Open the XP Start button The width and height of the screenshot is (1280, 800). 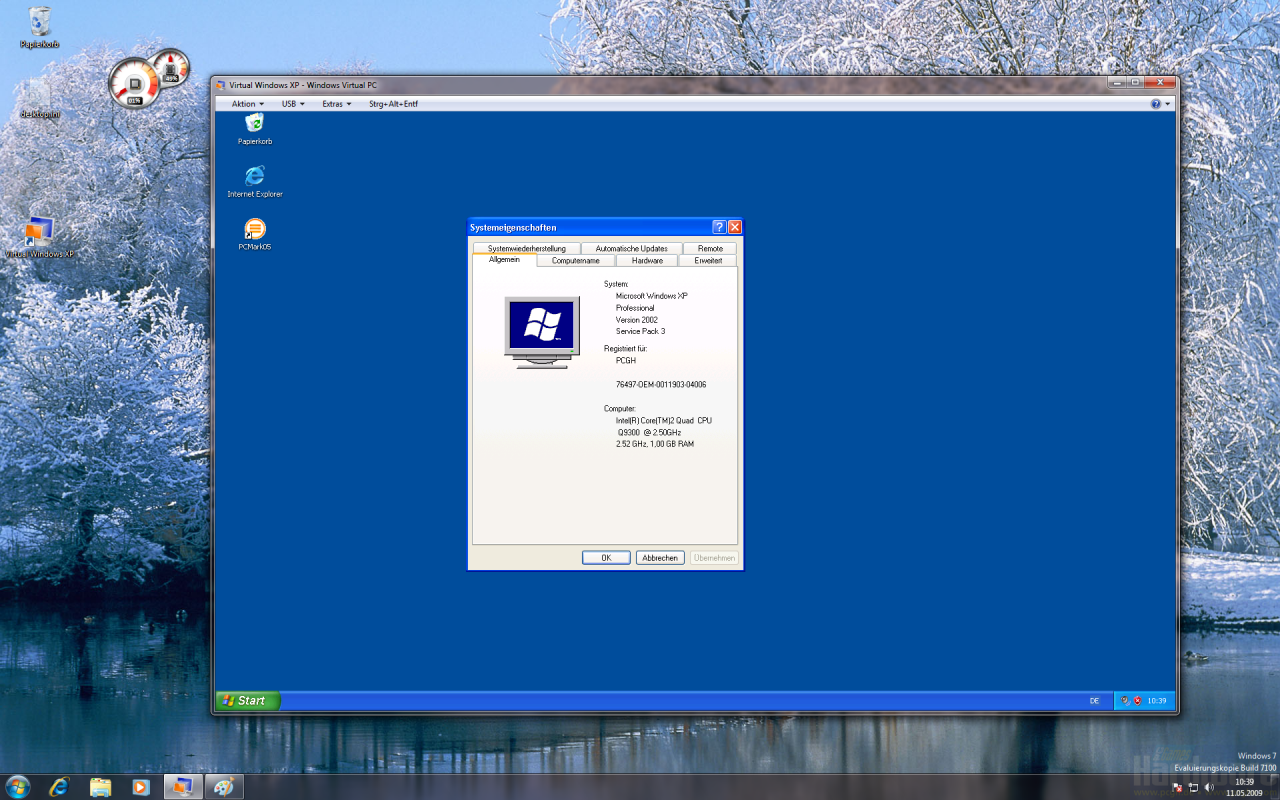coord(248,701)
